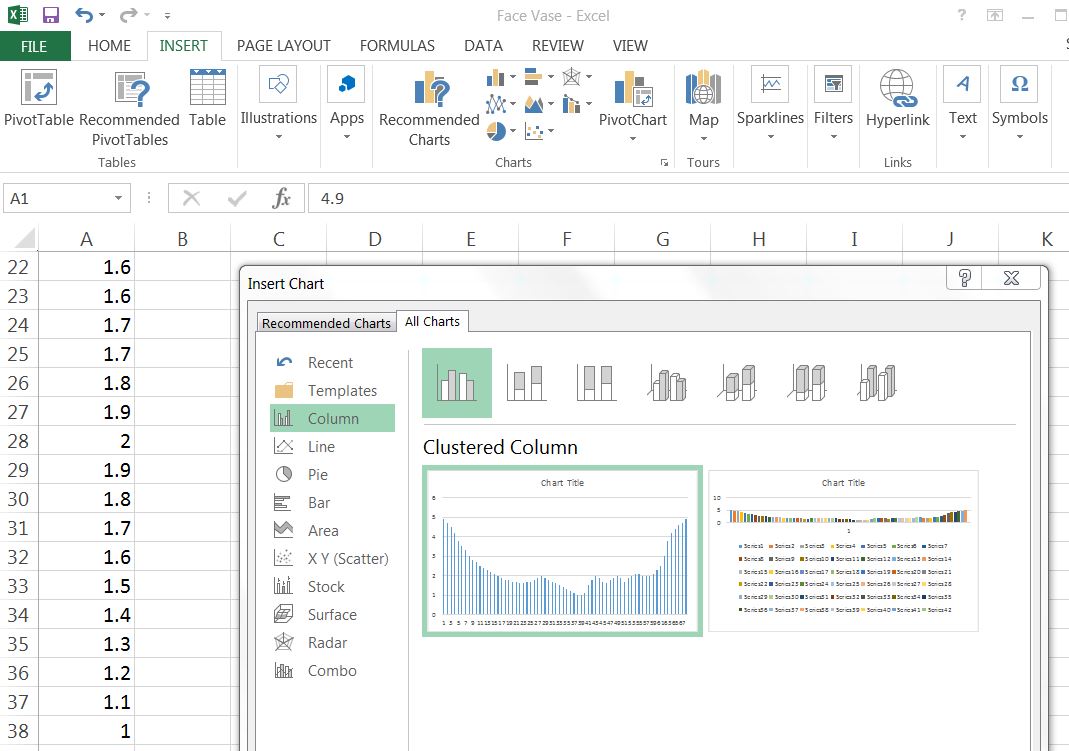Switch to the DATA tab
This screenshot has width=1069, height=751.
pos(483,46)
